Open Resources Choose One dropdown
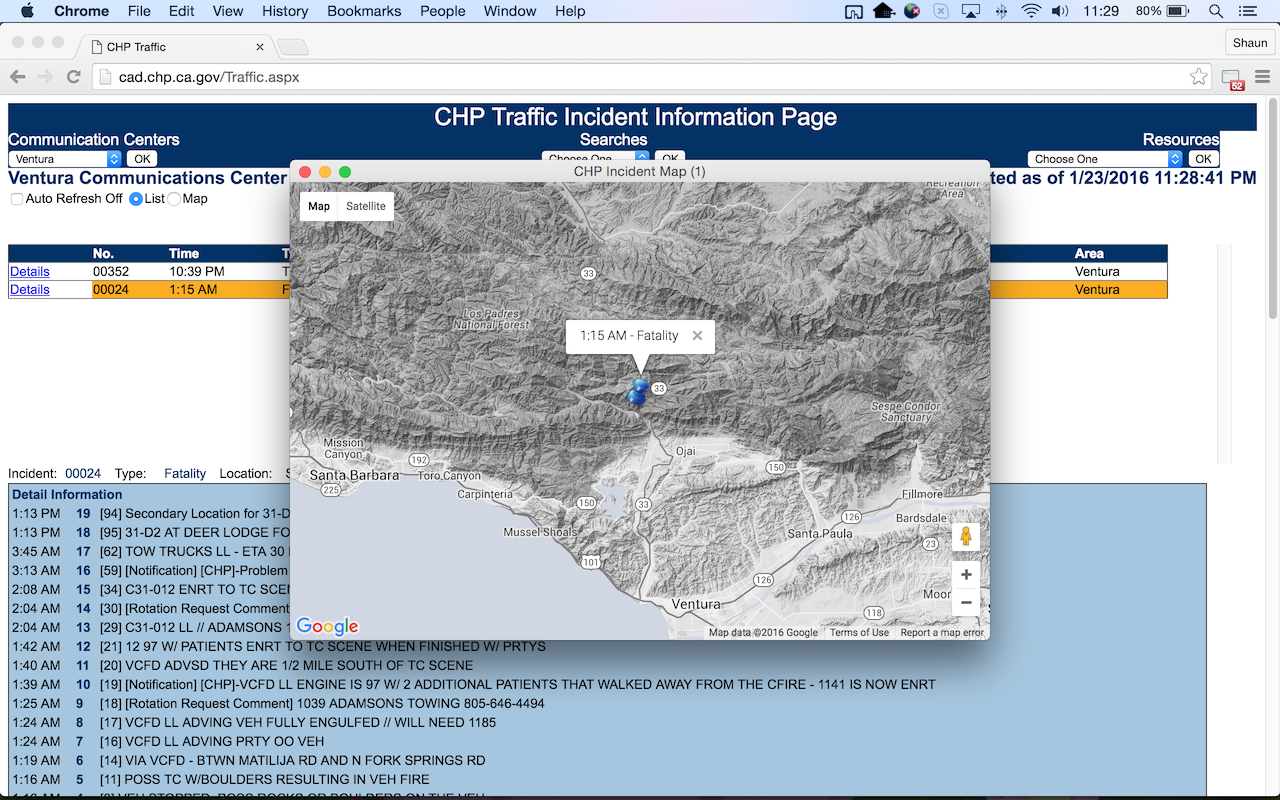This screenshot has width=1280, height=800. click(1105, 159)
